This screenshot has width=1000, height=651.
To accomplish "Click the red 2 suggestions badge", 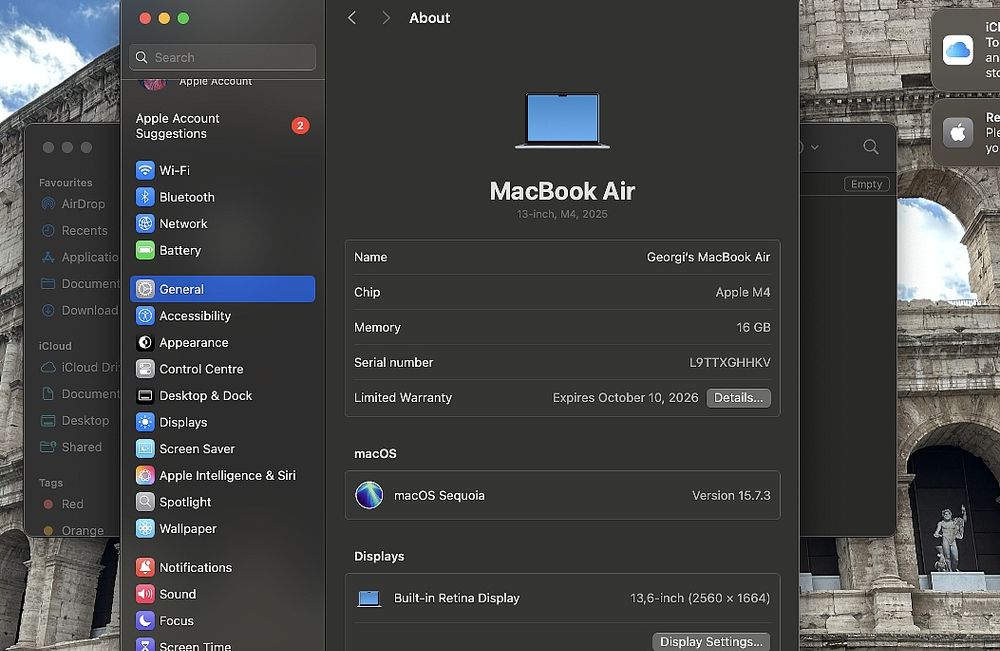I will click(300, 126).
